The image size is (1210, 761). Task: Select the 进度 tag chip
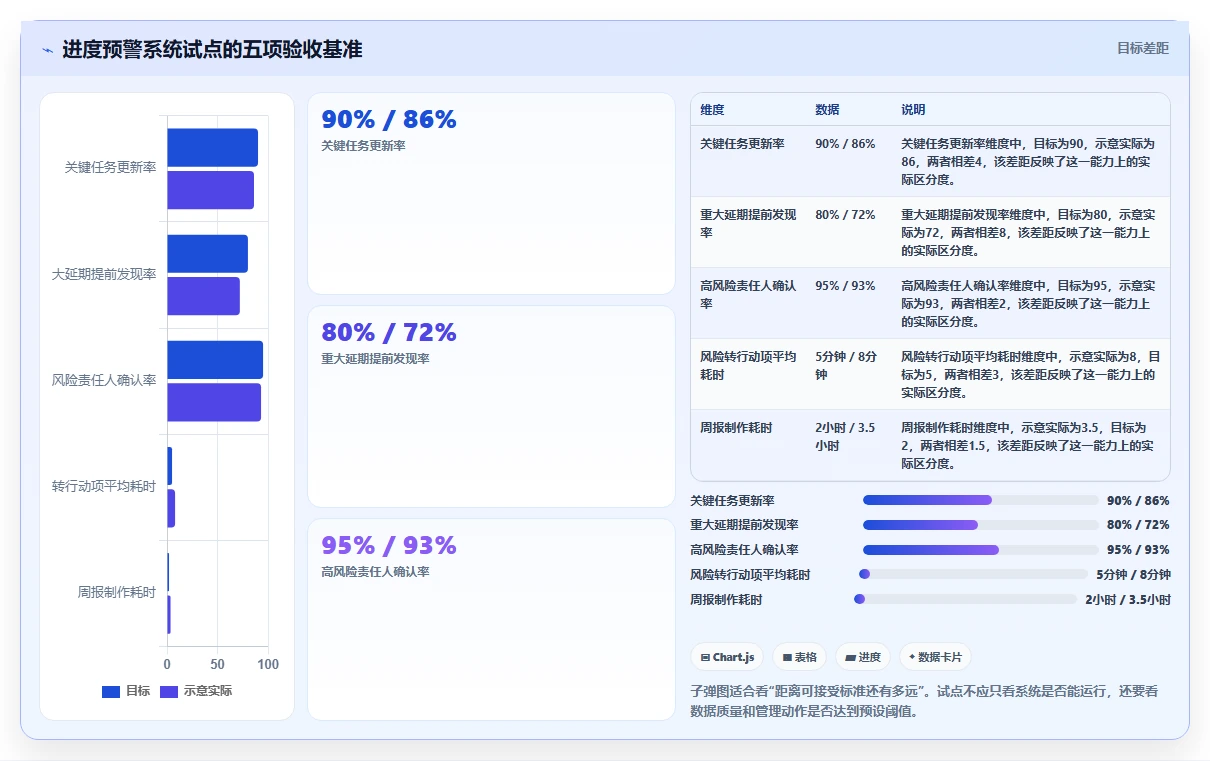[x=862, y=657]
